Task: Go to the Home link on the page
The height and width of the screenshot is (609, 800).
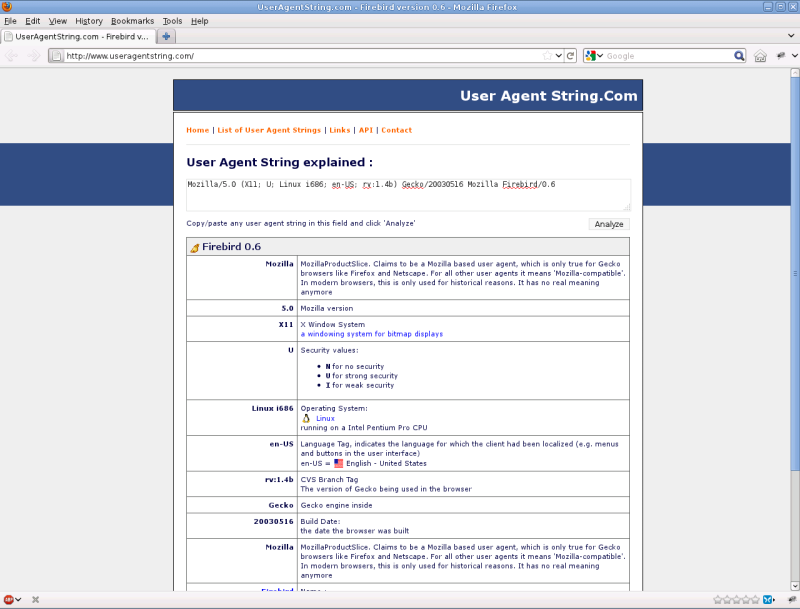Action: [x=197, y=130]
